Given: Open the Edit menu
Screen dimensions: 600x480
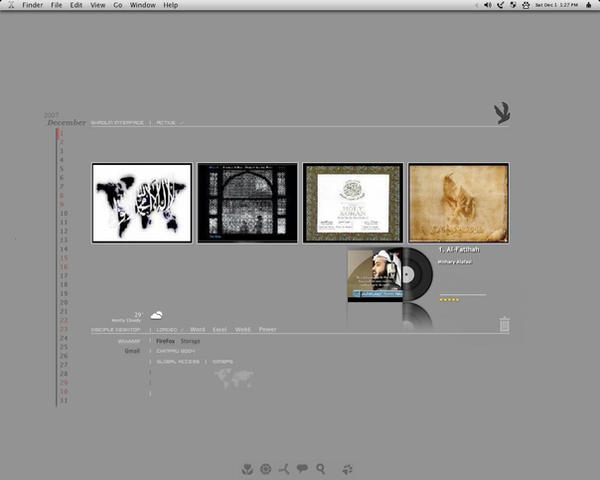Looking at the screenshot, I should [x=76, y=5].
